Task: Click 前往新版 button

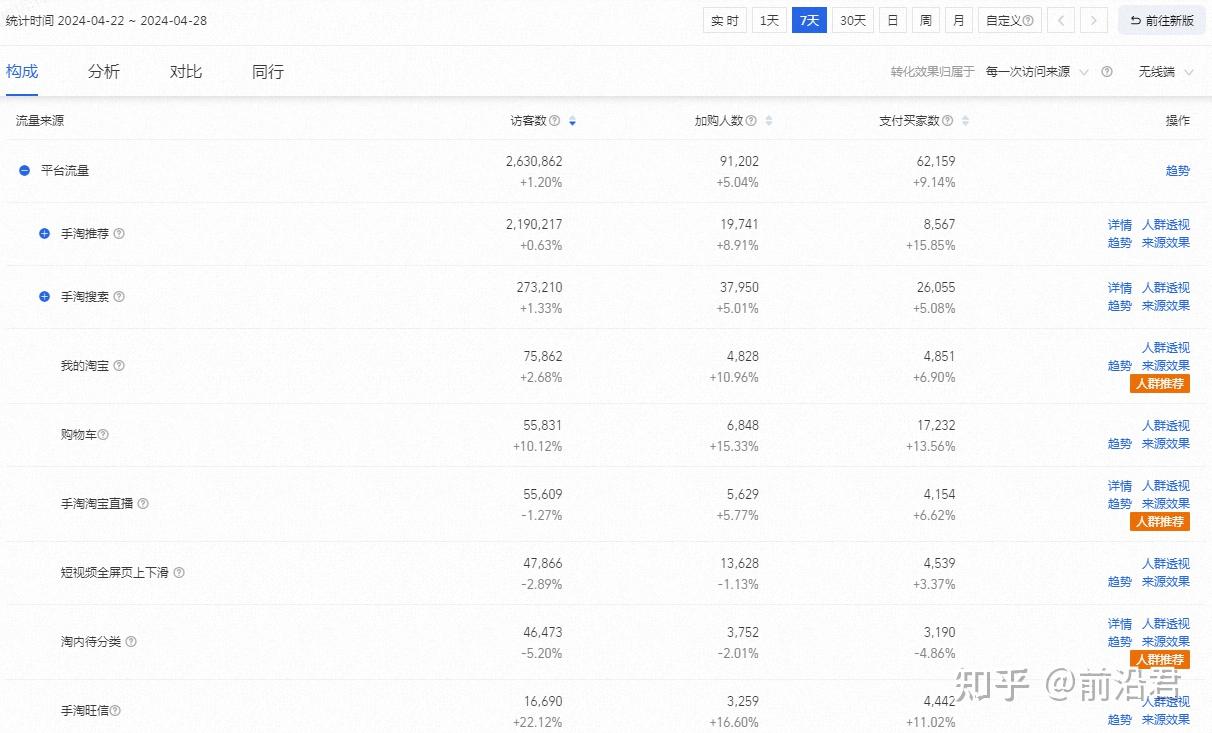Action: (x=1162, y=20)
